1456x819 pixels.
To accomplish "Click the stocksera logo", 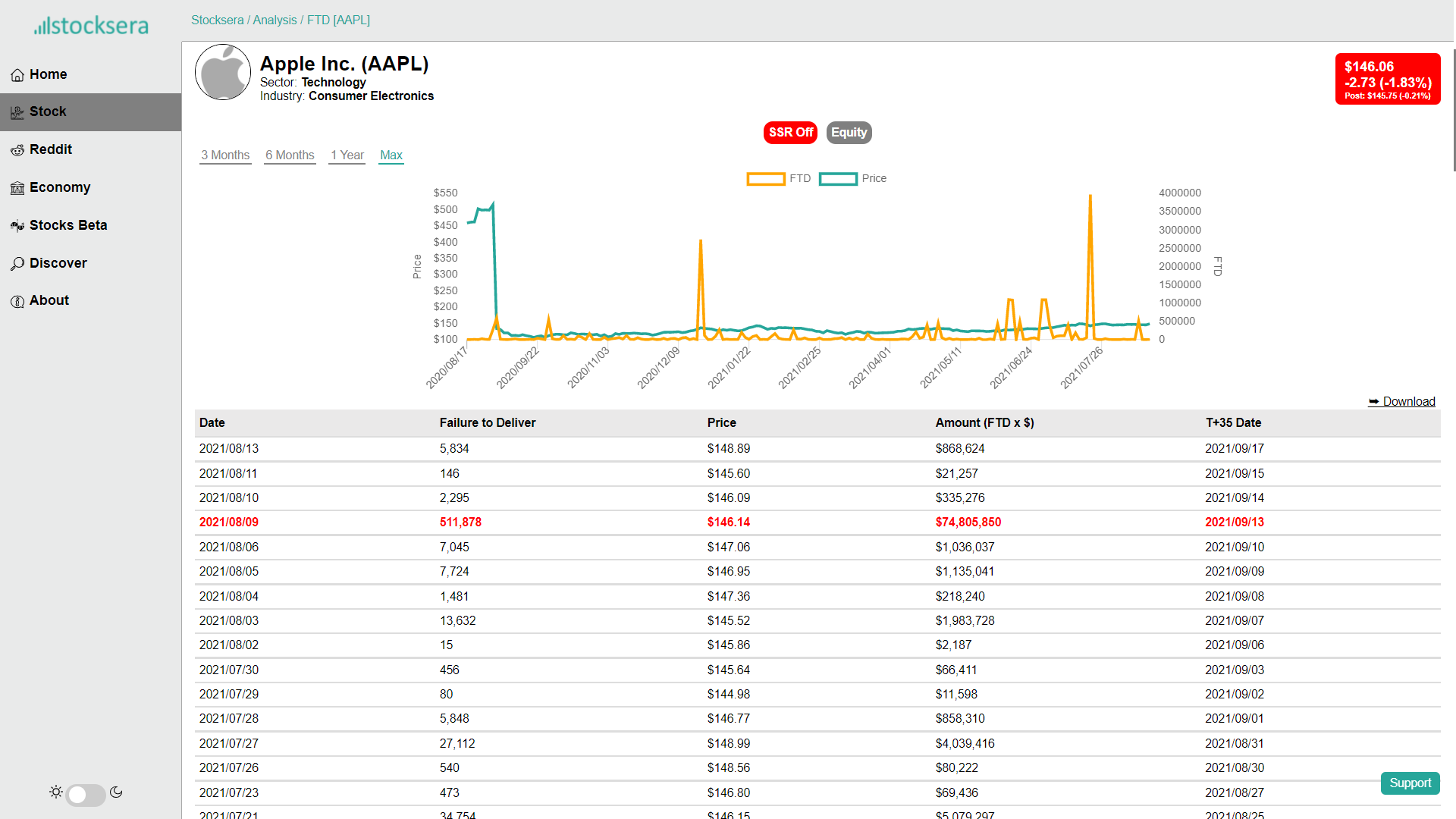I will pyautogui.click(x=91, y=26).
